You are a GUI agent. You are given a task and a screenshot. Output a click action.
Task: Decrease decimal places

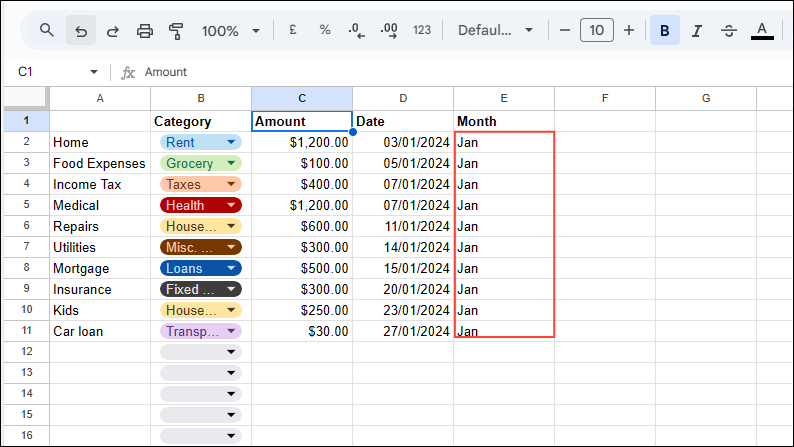click(x=356, y=31)
